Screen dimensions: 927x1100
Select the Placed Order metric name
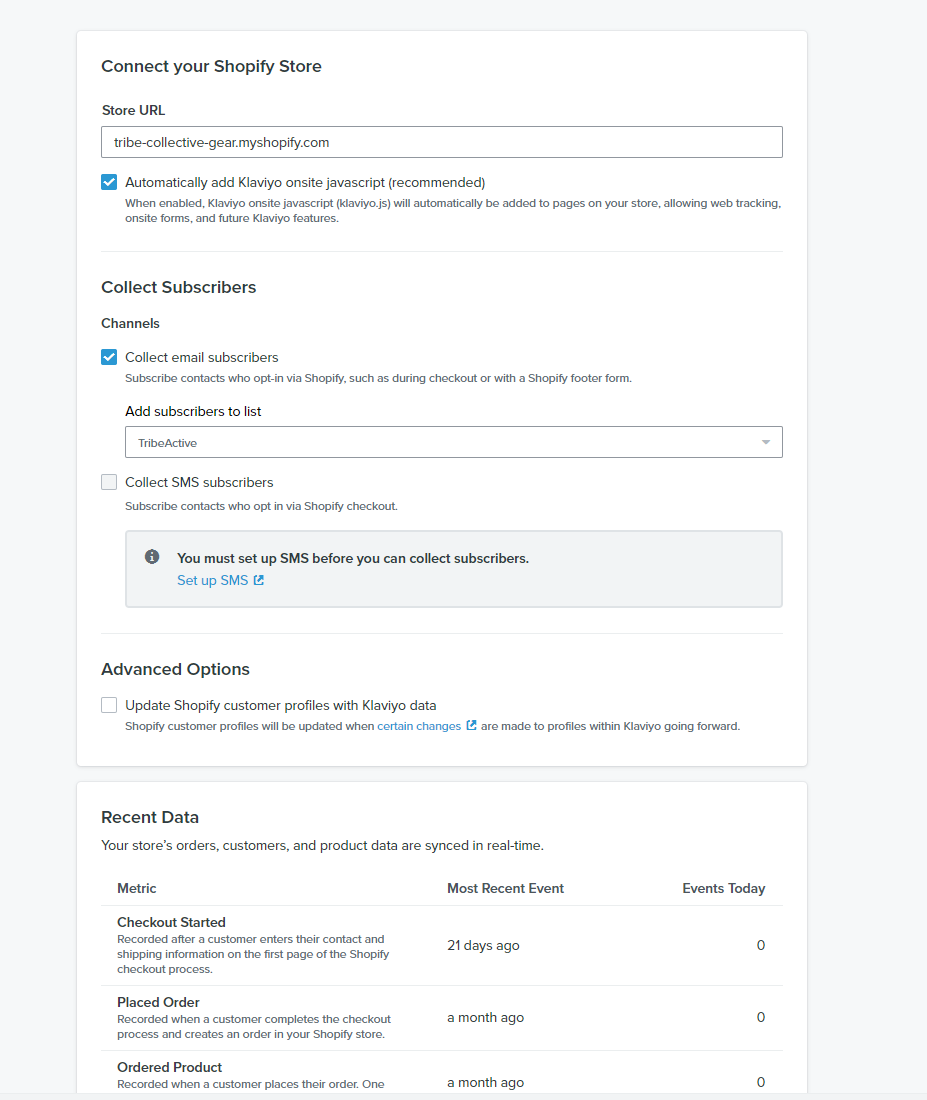pos(158,1002)
